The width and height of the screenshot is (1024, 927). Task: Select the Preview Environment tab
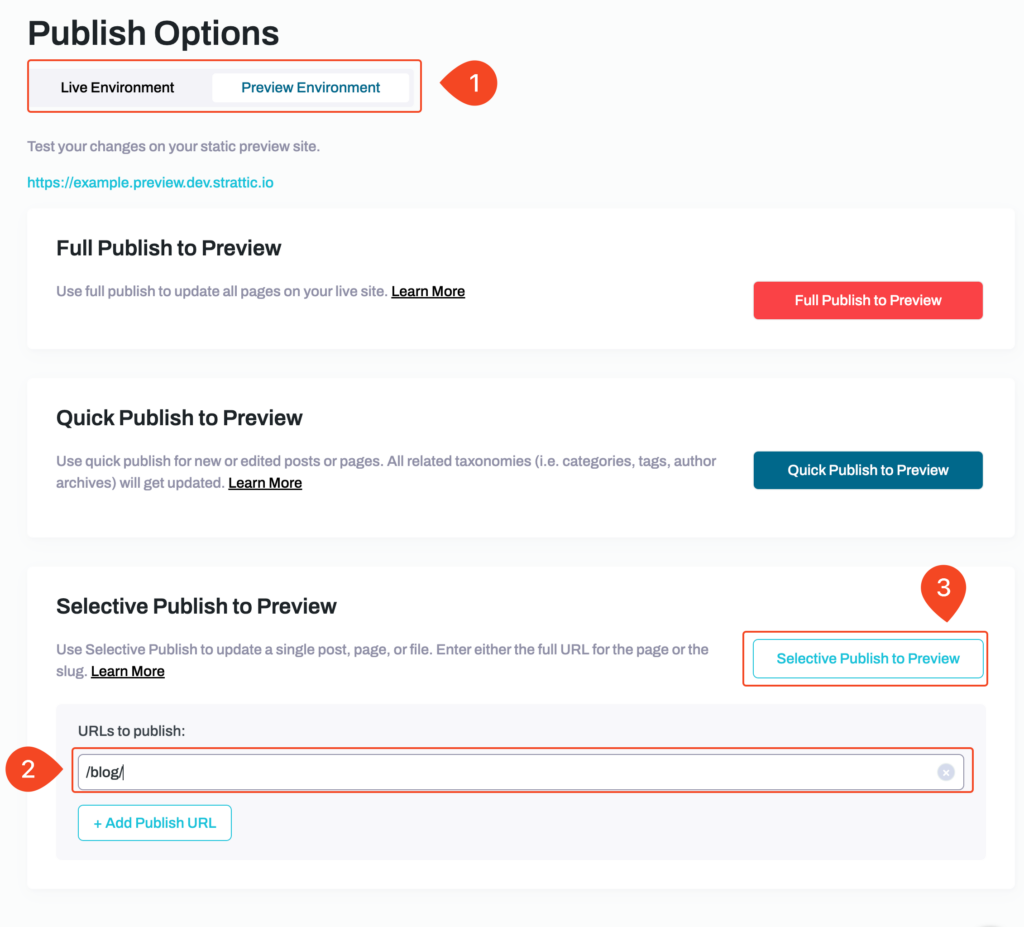pos(311,88)
